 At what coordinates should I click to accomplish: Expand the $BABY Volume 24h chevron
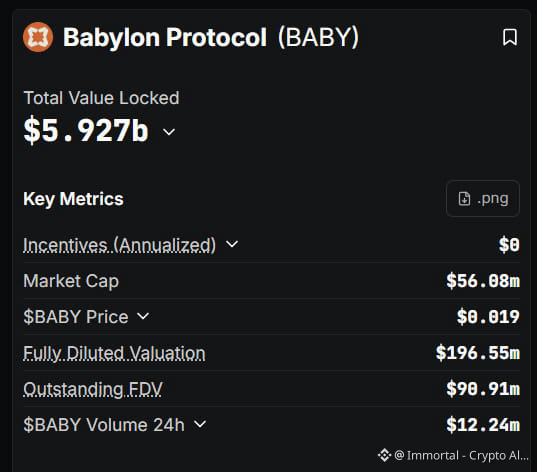tap(200, 424)
